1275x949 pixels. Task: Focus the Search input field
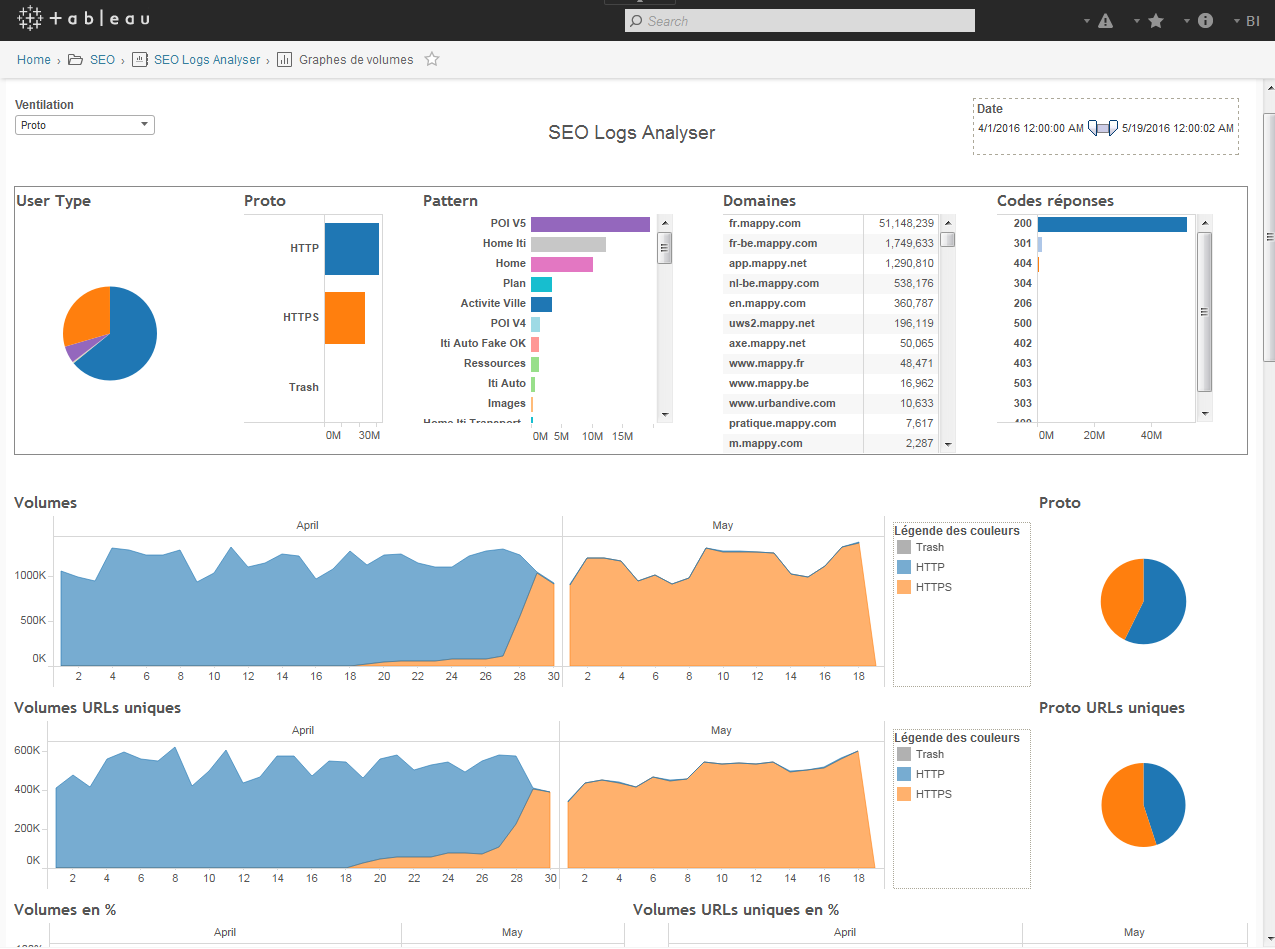coord(800,21)
